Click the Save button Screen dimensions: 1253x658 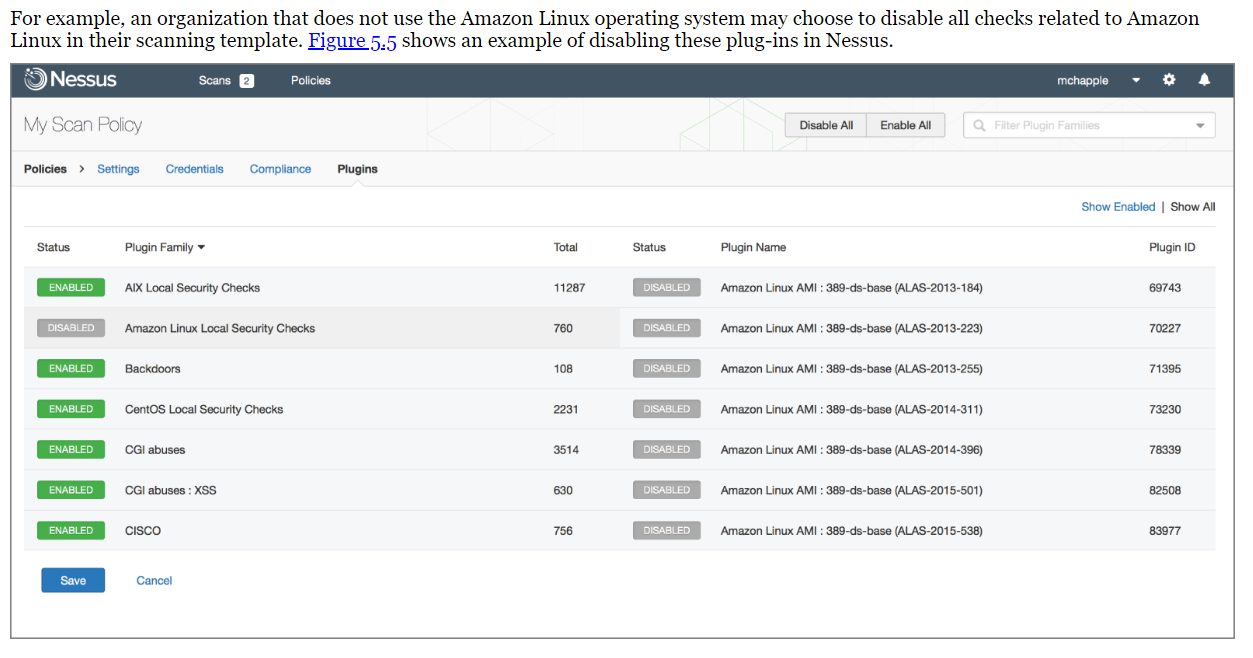pos(73,580)
